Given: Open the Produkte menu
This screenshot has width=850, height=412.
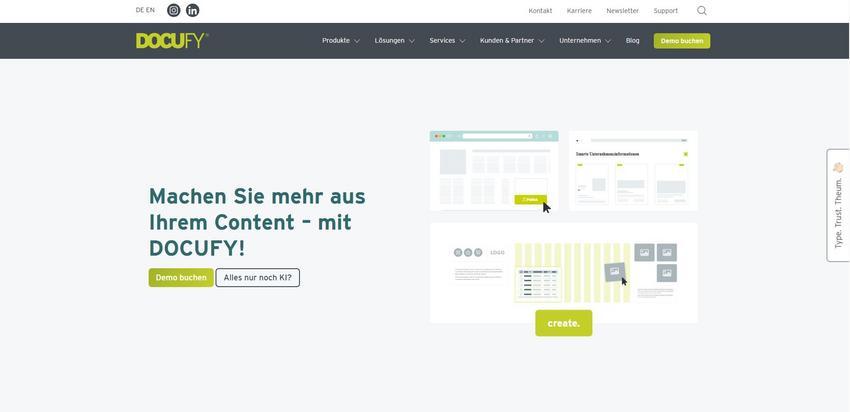Looking at the screenshot, I should point(336,41).
